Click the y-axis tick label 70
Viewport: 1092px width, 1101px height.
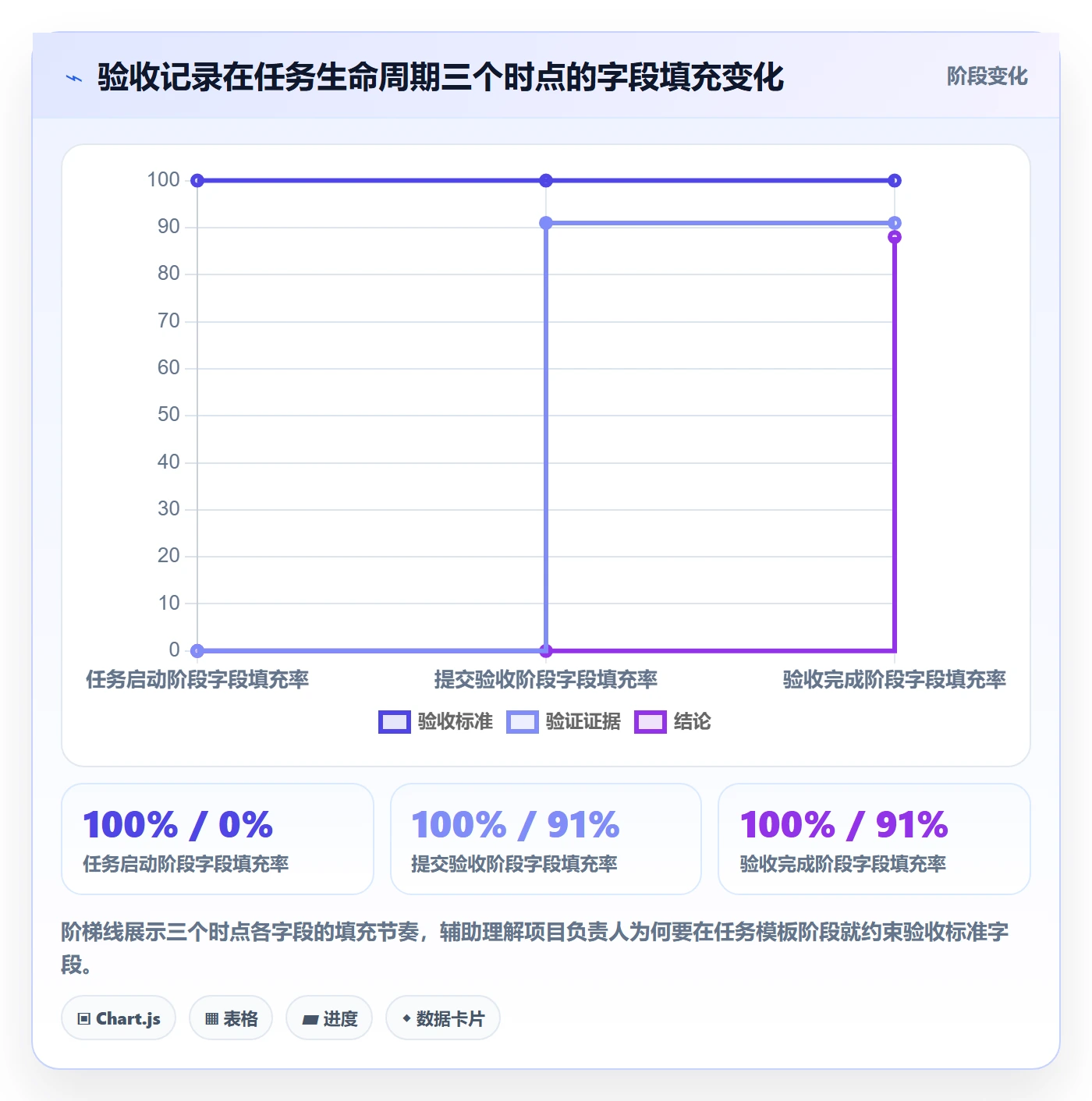168,321
